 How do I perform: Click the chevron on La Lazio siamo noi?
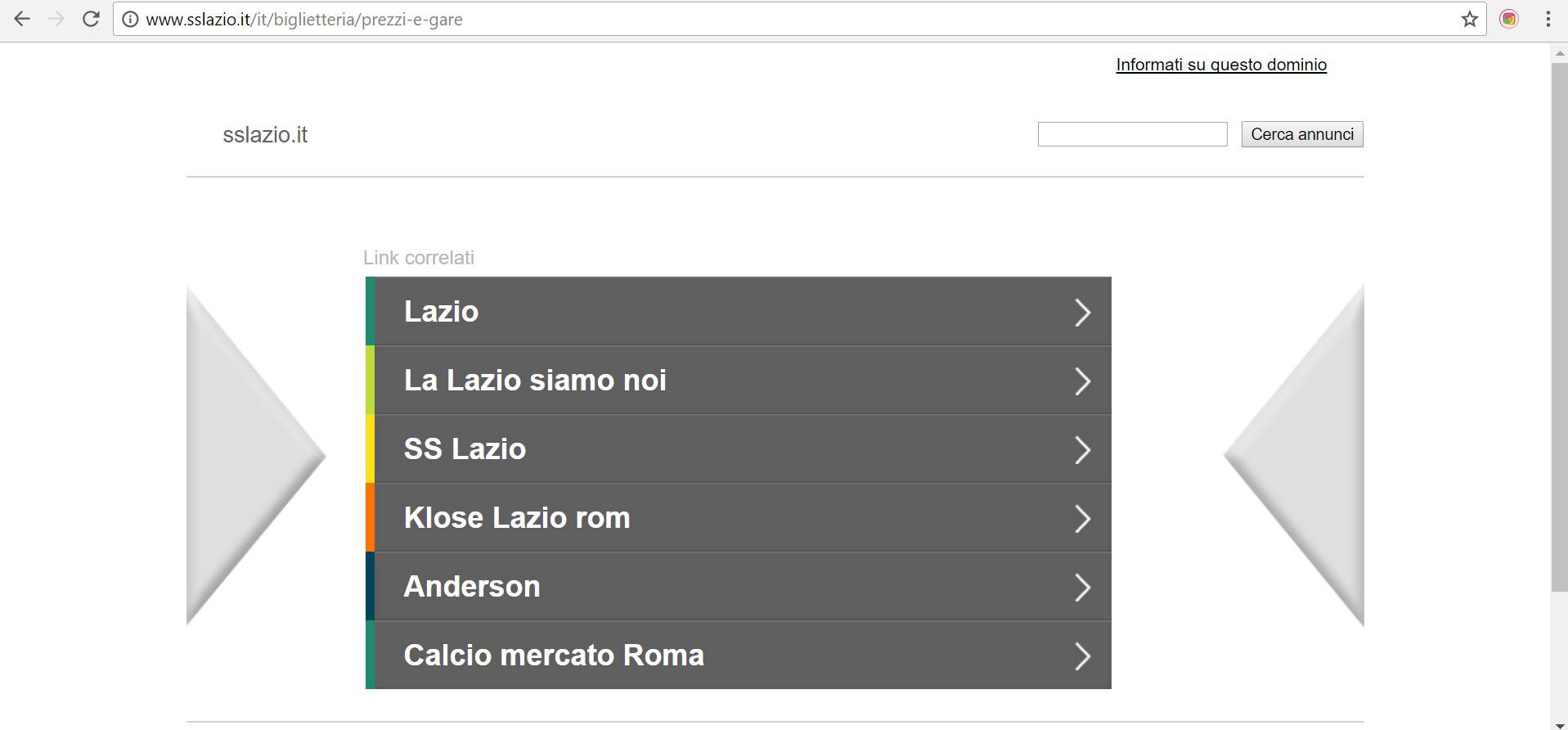(x=1082, y=381)
